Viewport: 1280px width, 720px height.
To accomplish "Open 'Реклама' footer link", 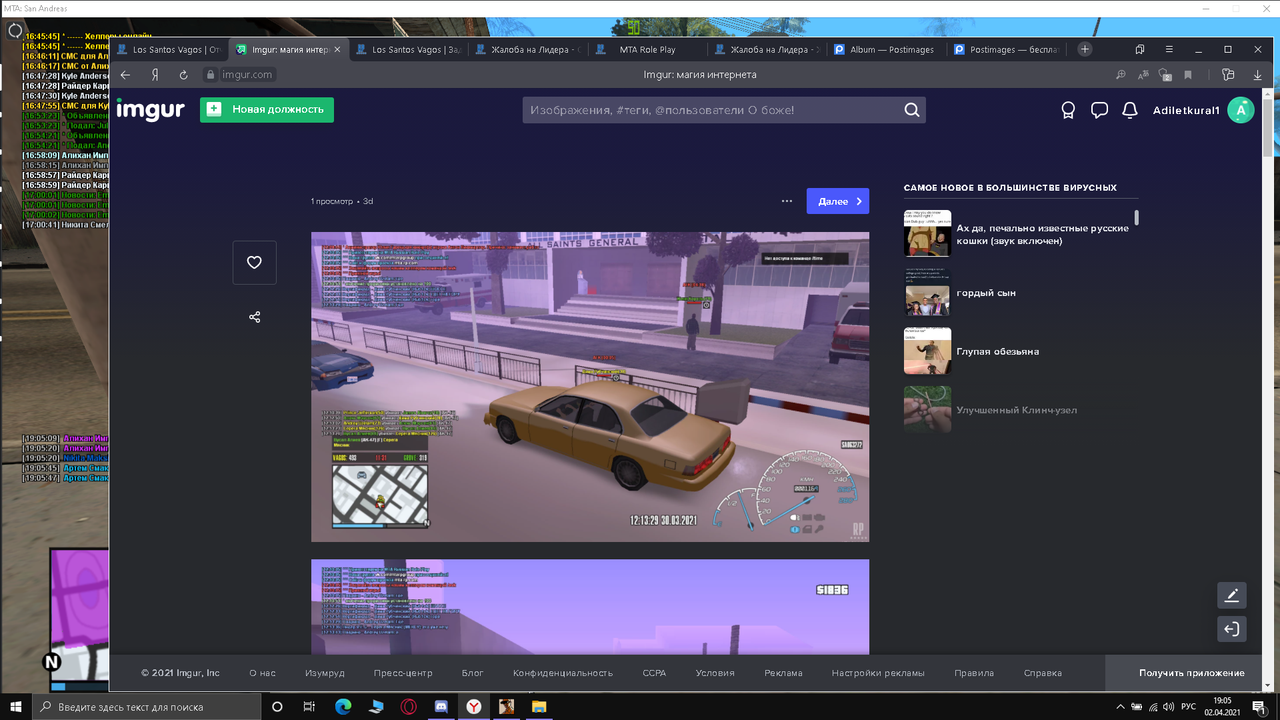I will pos(783,673).
